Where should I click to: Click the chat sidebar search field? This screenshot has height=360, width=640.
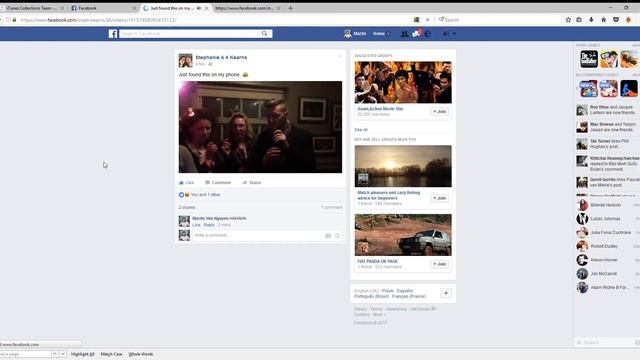coord(607,342)
